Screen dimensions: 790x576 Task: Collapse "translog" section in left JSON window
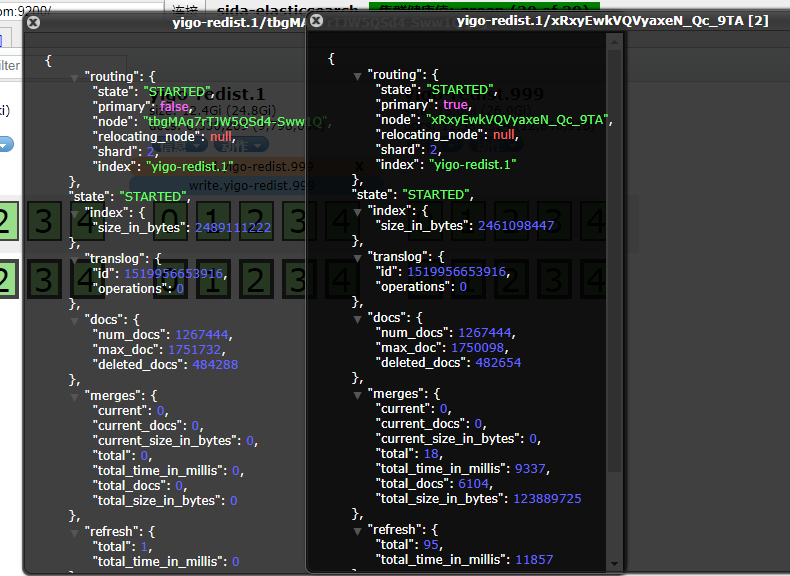point(75,260)
